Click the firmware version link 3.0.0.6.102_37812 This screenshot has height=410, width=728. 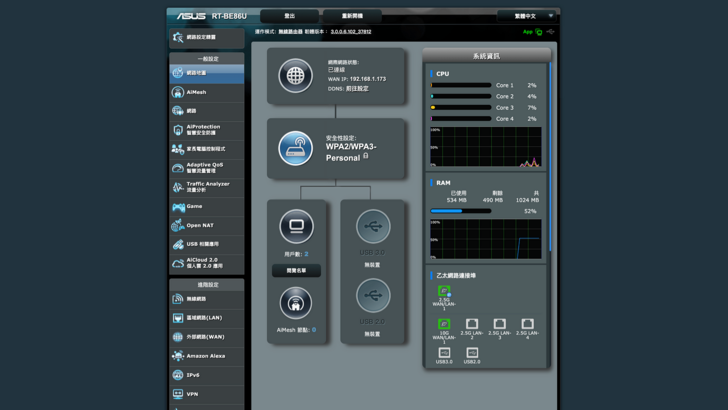(x=345, y=32)
